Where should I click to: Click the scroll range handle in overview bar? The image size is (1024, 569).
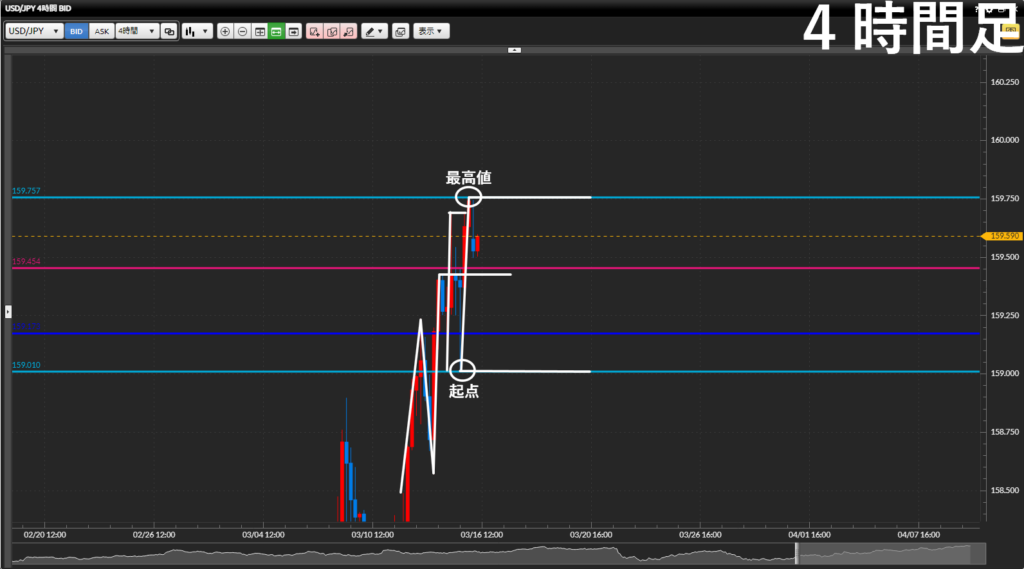click(x=795, y=553)
